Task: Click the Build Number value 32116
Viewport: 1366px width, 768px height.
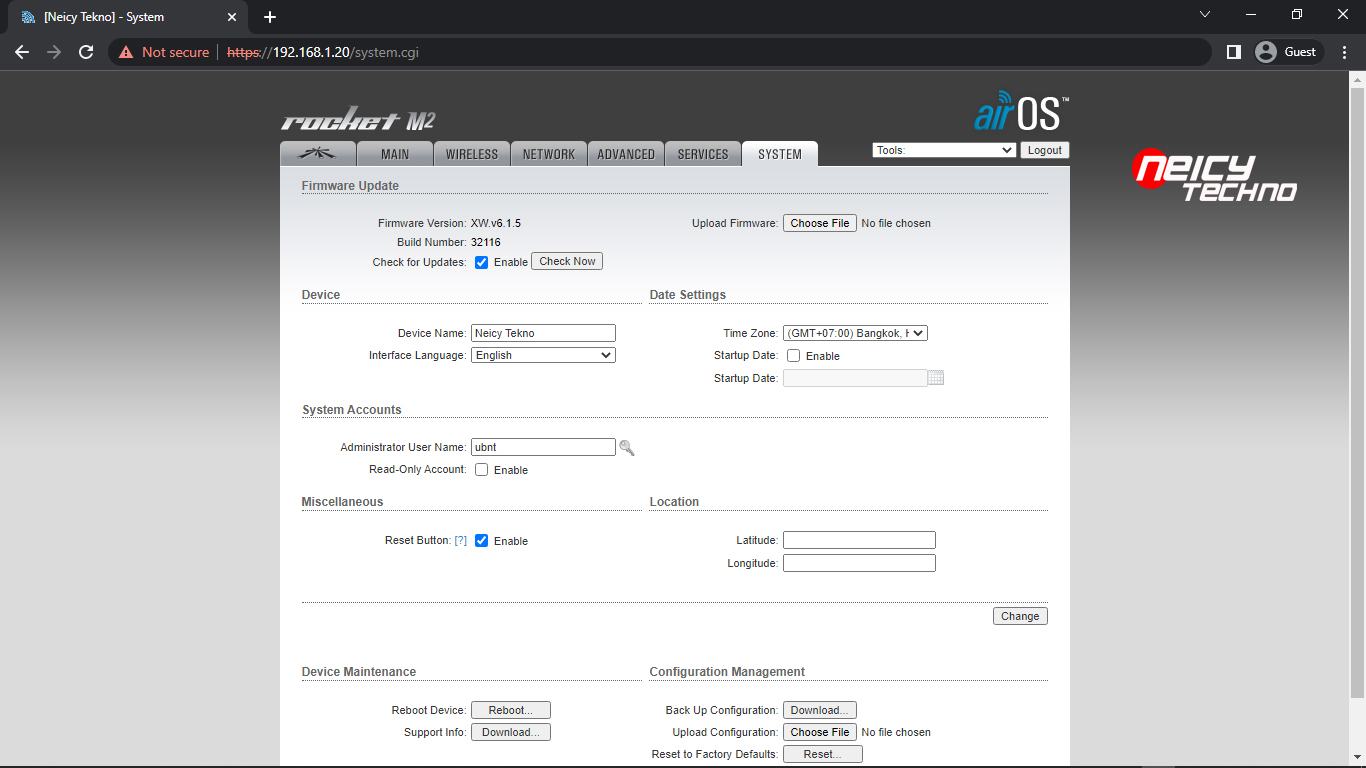Action: point(486,242)
